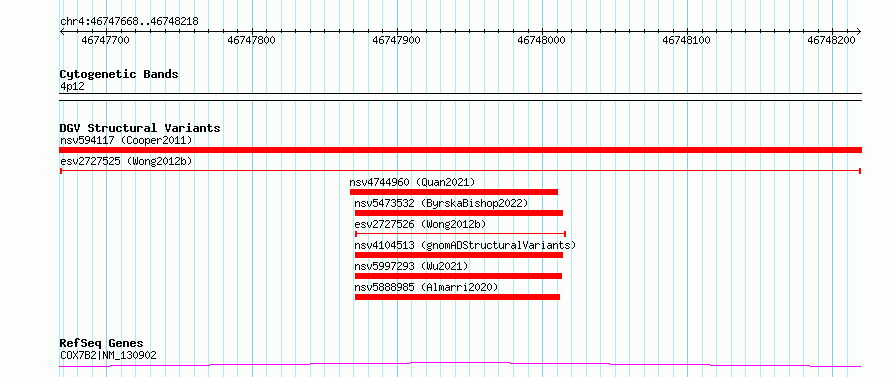This screenshot has width=890, height=377.
Task: Click nsv5888985 (Almarri2020) label
Action: tap(426, 287)
